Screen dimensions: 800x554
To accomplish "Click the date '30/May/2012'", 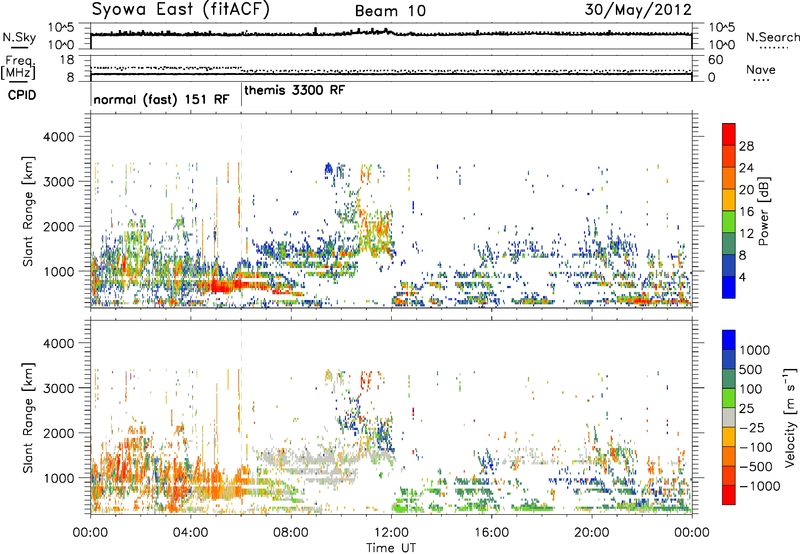I will [638, 9].
